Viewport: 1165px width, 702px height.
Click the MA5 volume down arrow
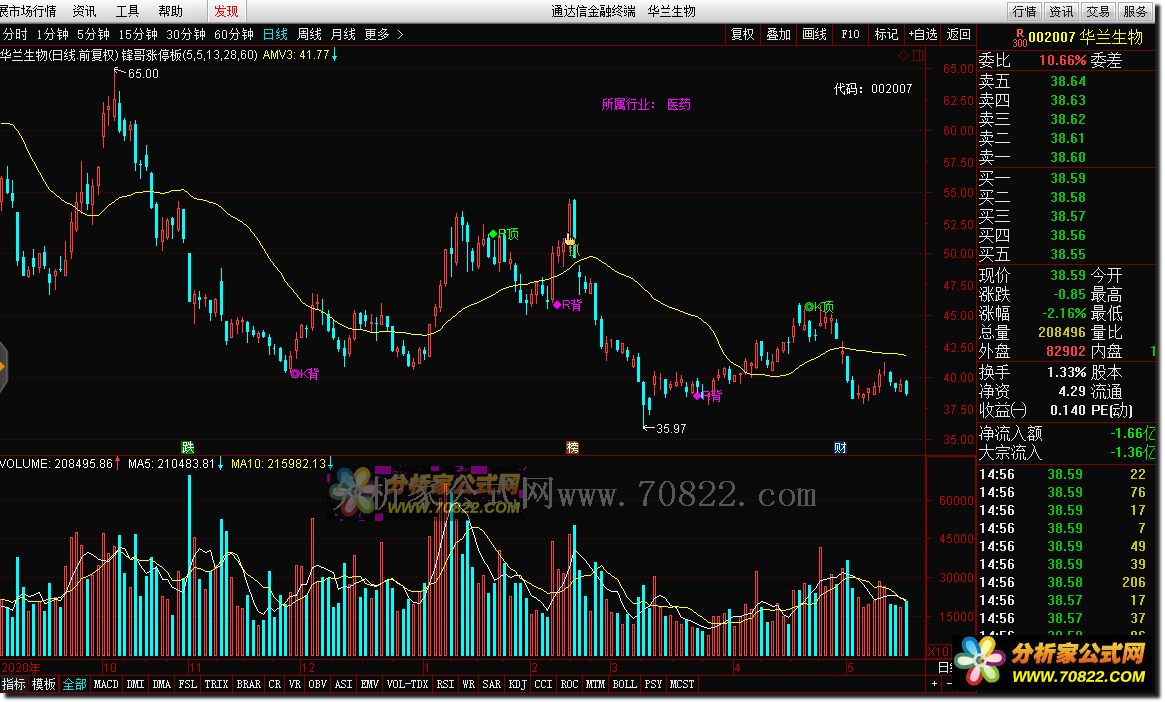click(221, 464)
